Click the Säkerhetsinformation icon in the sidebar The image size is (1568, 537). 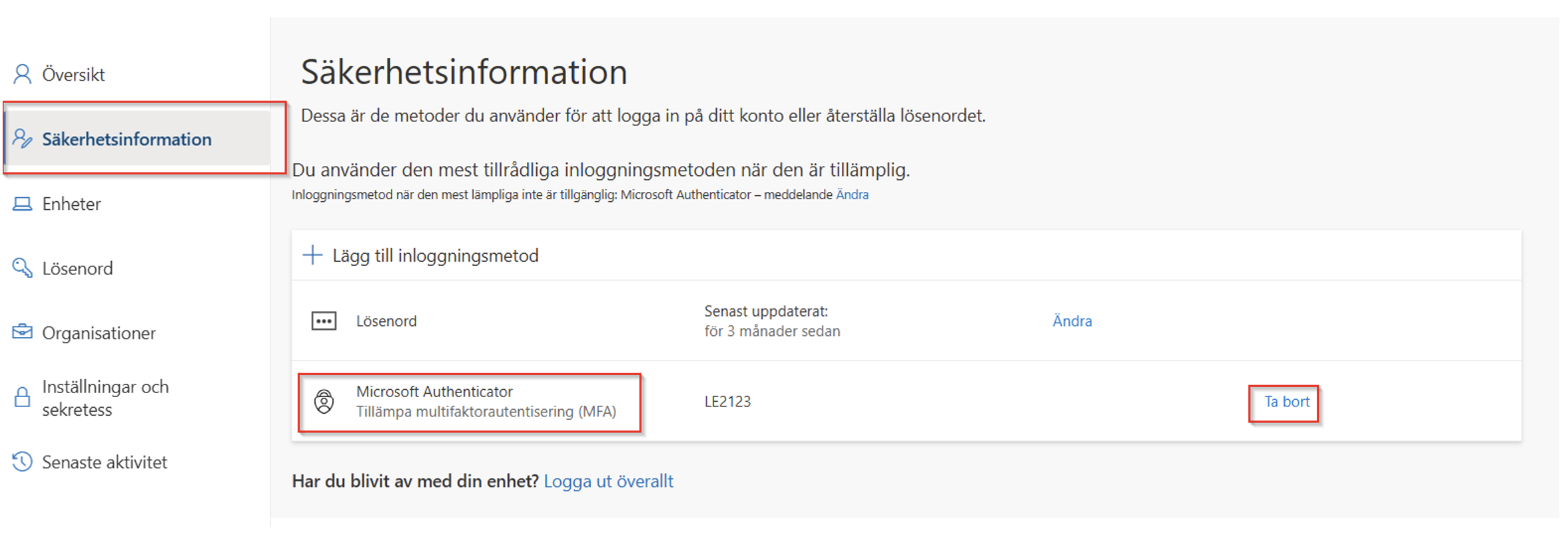[22, 139]
